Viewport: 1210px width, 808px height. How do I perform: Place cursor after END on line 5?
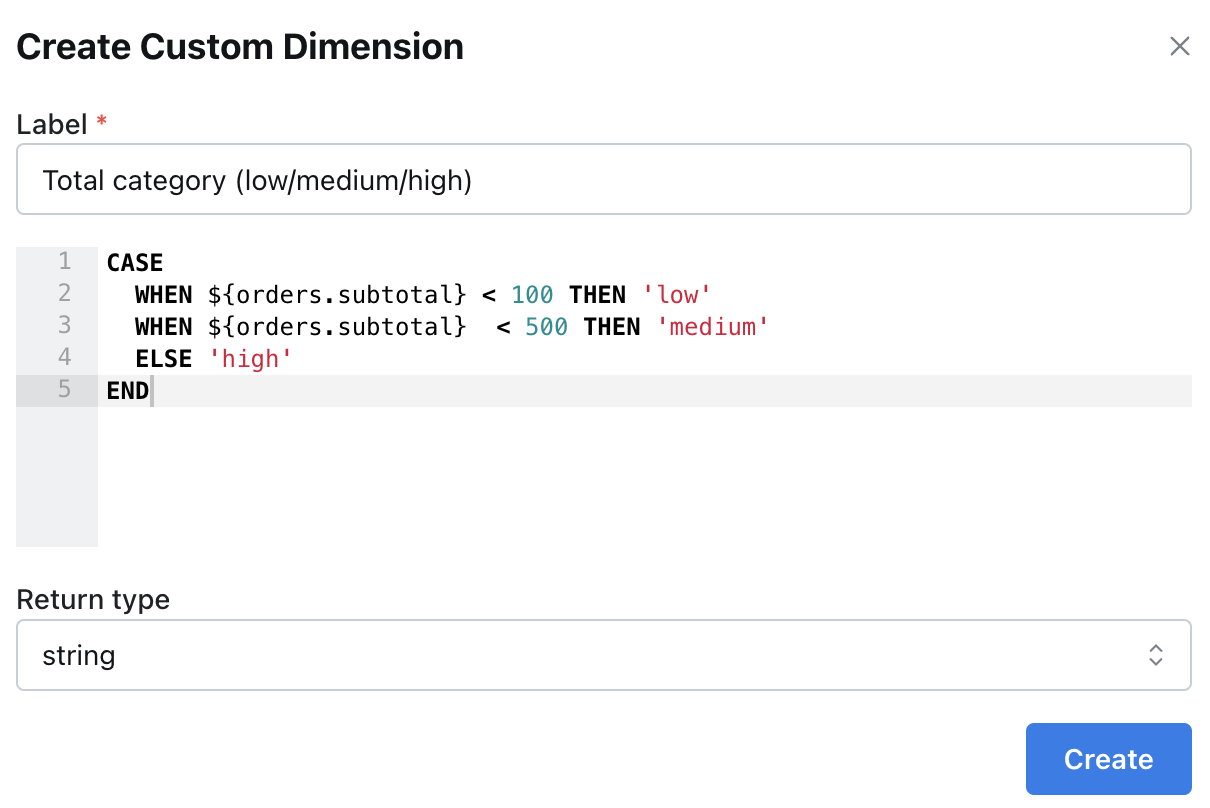(151, 391)
